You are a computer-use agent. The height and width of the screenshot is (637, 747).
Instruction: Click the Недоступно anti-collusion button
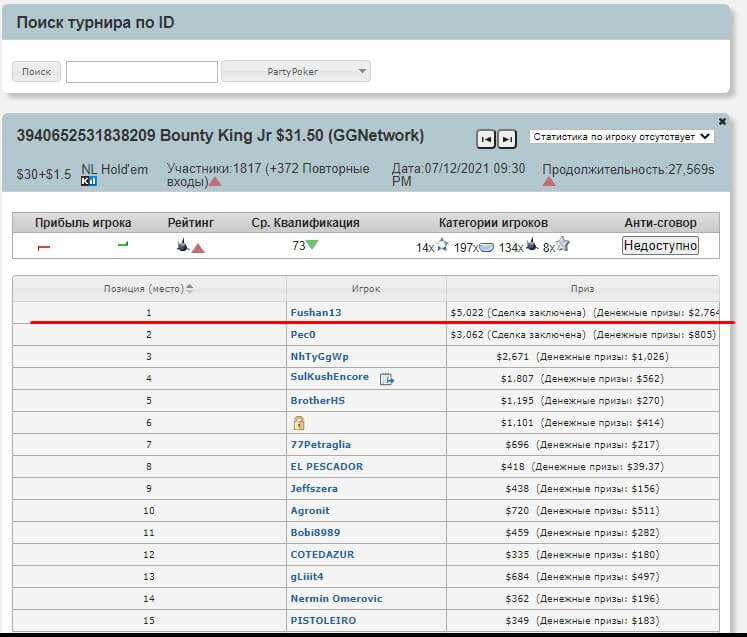pos(660,246)
